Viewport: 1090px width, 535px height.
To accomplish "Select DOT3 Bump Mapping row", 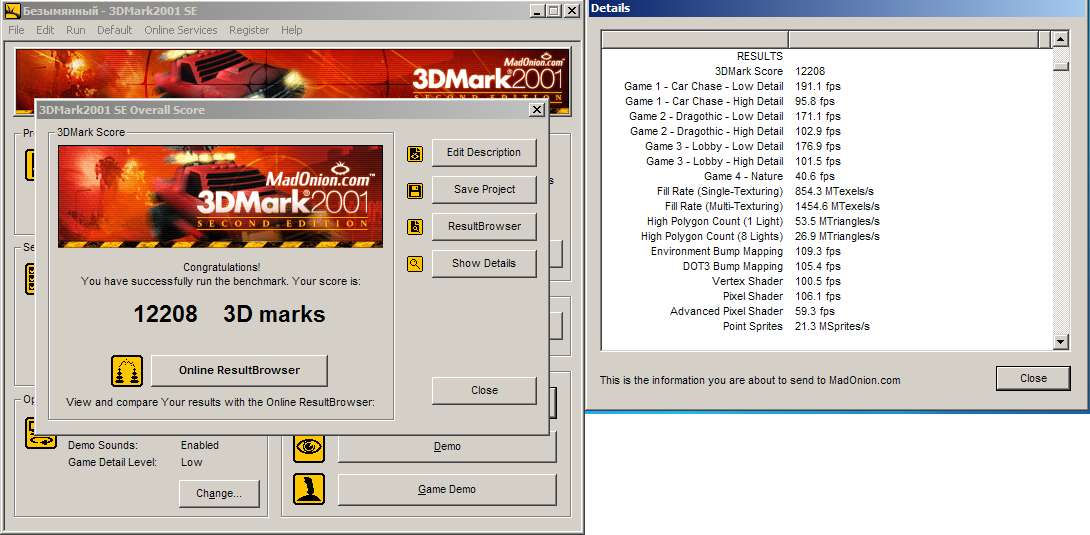I will [827, 267].
